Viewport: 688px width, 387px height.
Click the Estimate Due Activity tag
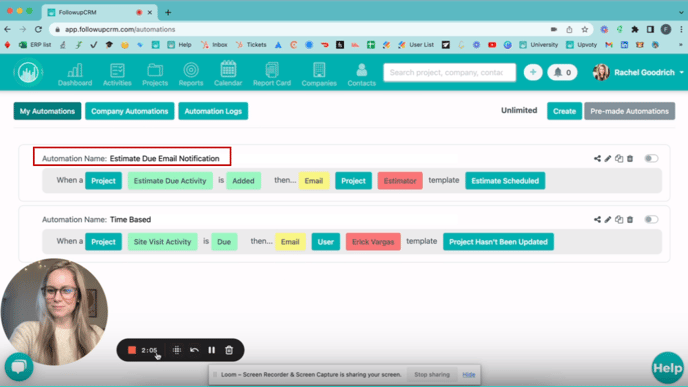170,181
